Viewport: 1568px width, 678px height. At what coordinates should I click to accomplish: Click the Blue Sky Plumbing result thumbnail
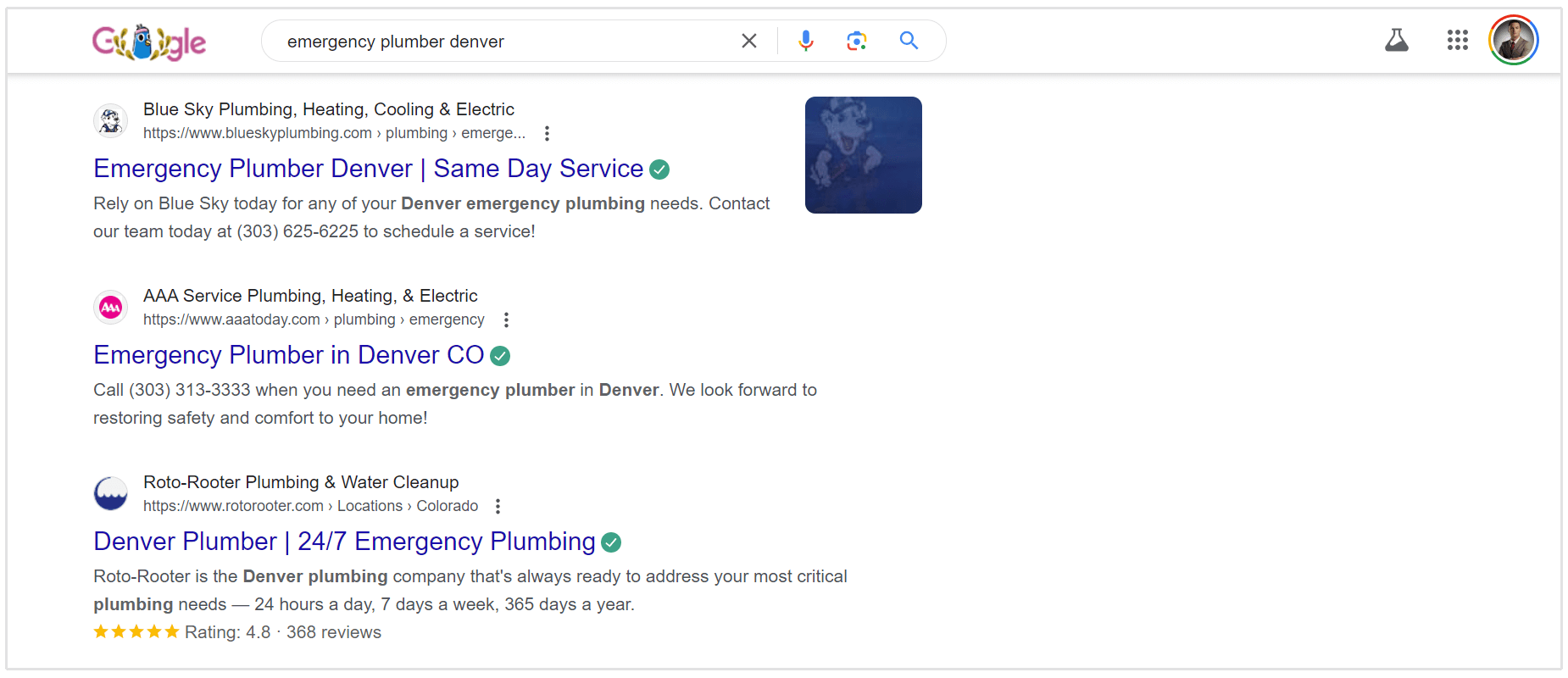[x=863, y=155]
